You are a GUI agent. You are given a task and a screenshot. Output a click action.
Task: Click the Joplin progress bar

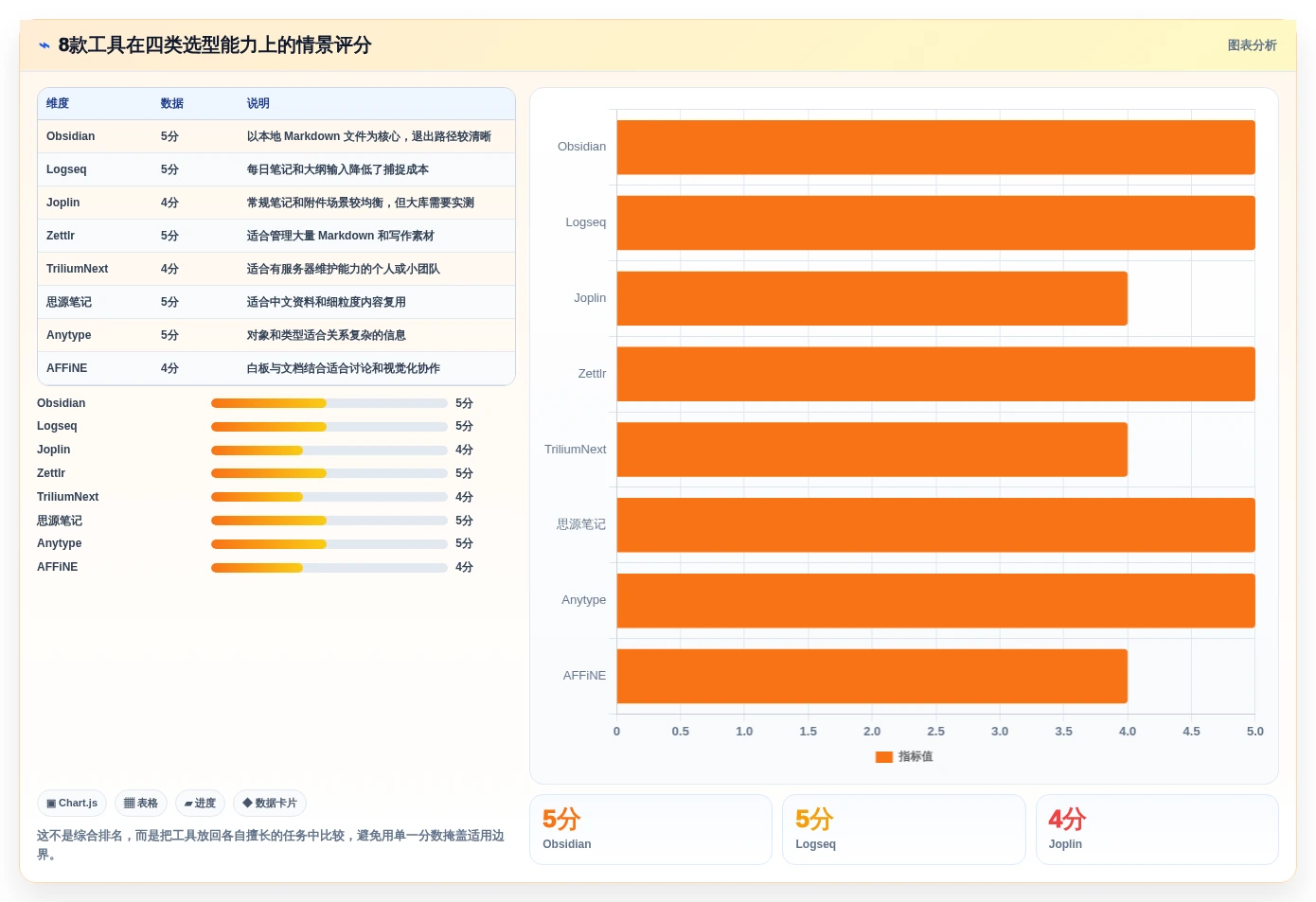pyautogui.click(x=329, y=450)
